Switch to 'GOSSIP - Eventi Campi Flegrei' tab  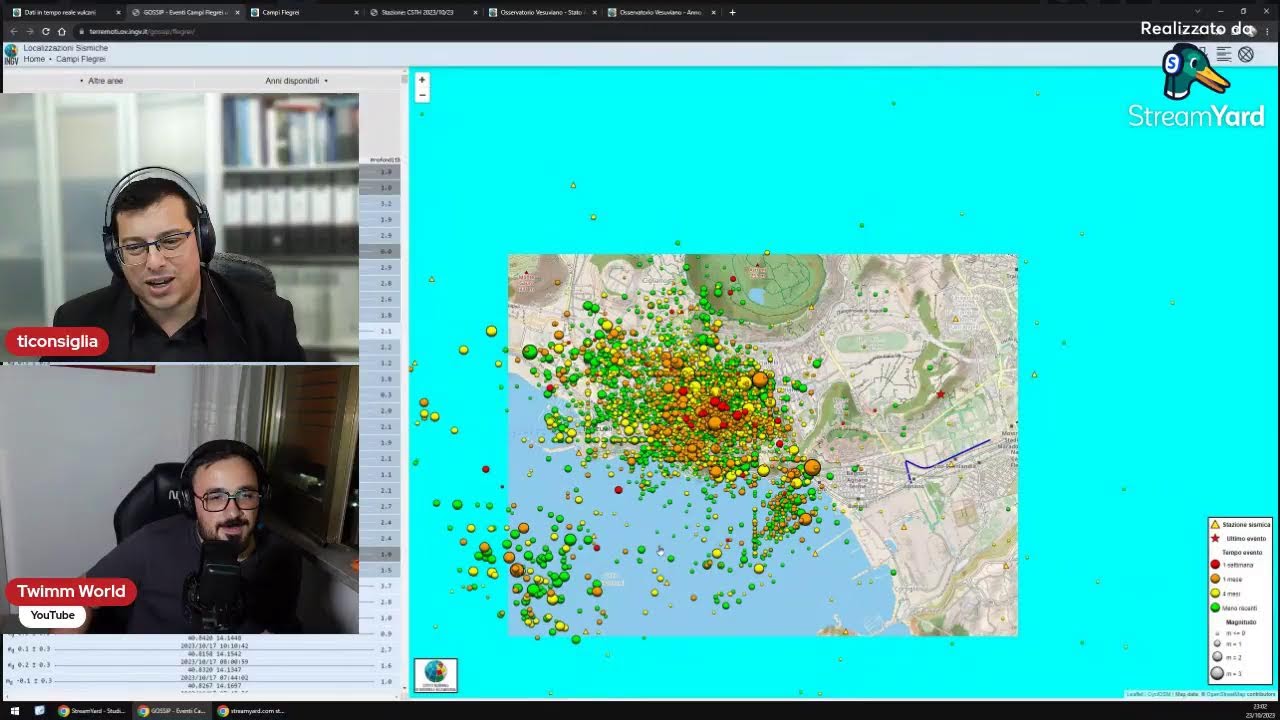[x=184, y=12]
